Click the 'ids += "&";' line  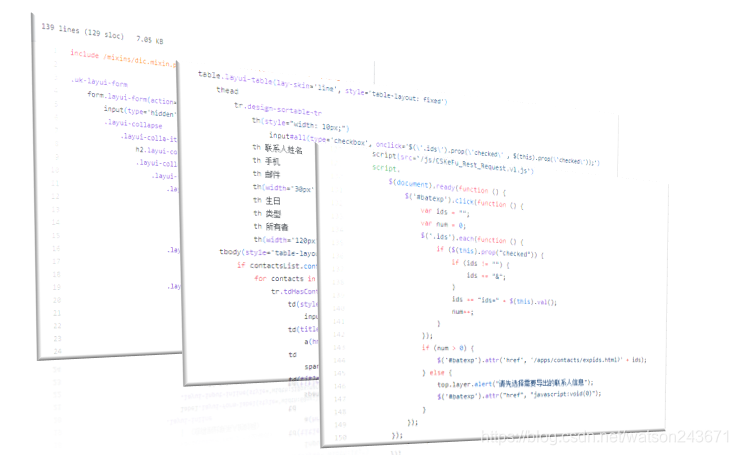(x=486, y=276)
